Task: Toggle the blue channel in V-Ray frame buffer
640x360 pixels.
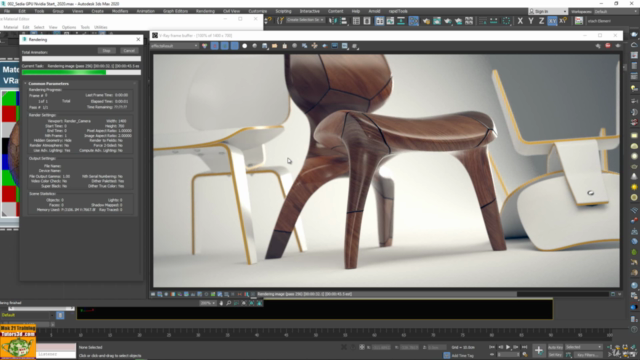Action: pos(234,46)
